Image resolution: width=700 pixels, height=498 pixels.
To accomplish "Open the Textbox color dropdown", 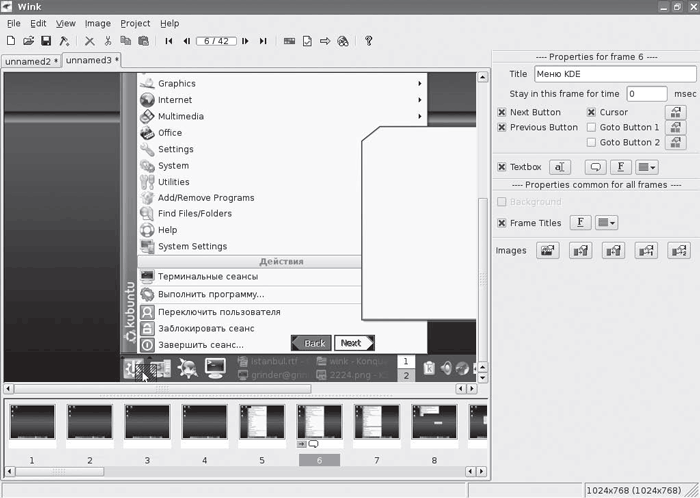I will (x=649, y=168).
